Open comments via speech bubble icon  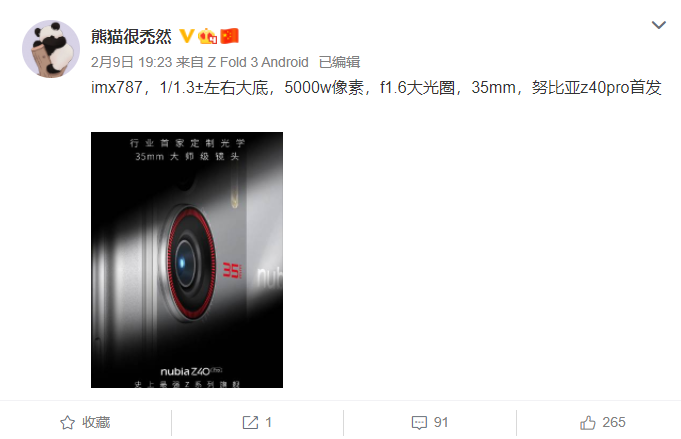(x=419, y=422)
